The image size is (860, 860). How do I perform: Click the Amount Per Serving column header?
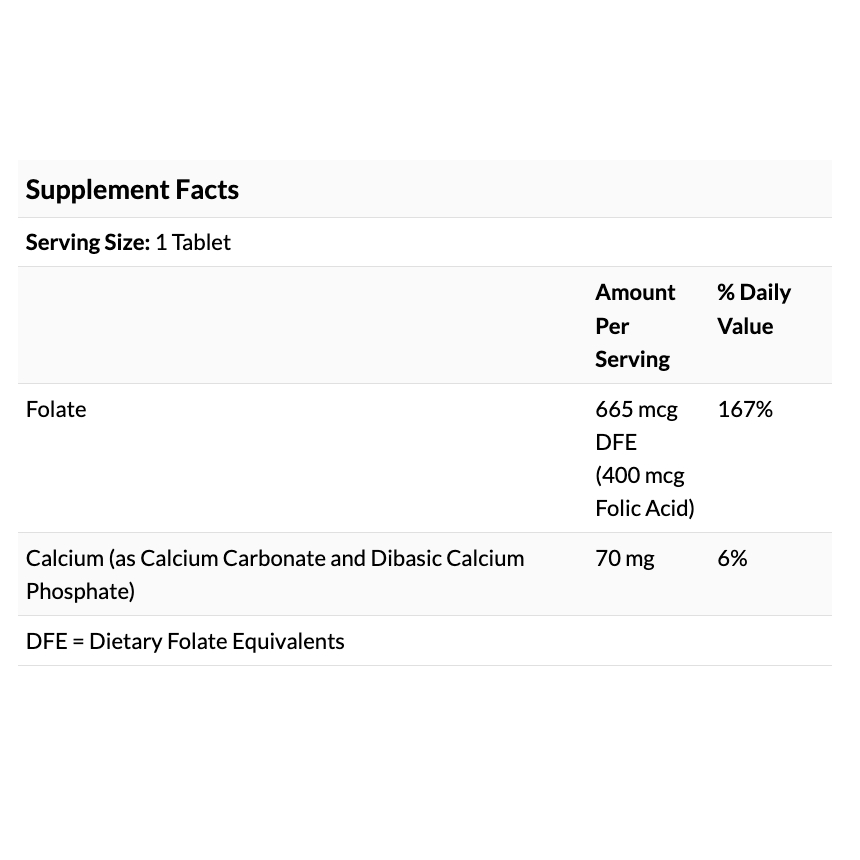click(x=635, y=325)
